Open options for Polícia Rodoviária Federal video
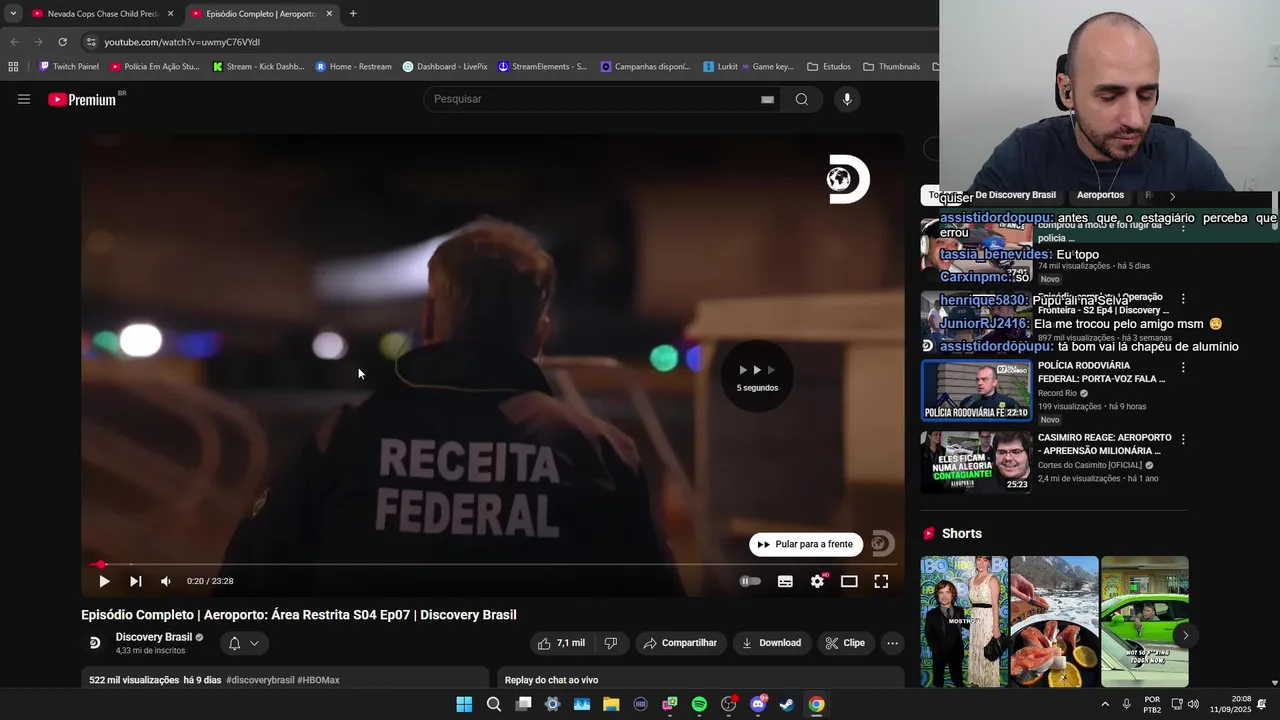This screenshot has width=1280, height=720. 1183,367
